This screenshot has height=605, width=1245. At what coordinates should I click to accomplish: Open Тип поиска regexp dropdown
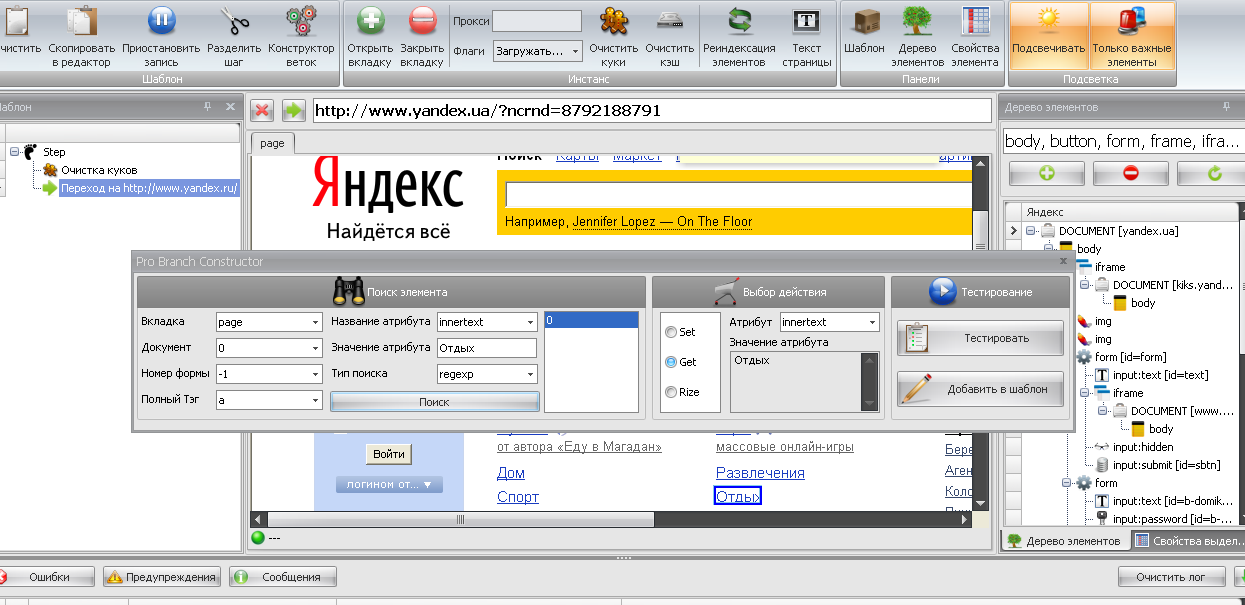(530, 374)
